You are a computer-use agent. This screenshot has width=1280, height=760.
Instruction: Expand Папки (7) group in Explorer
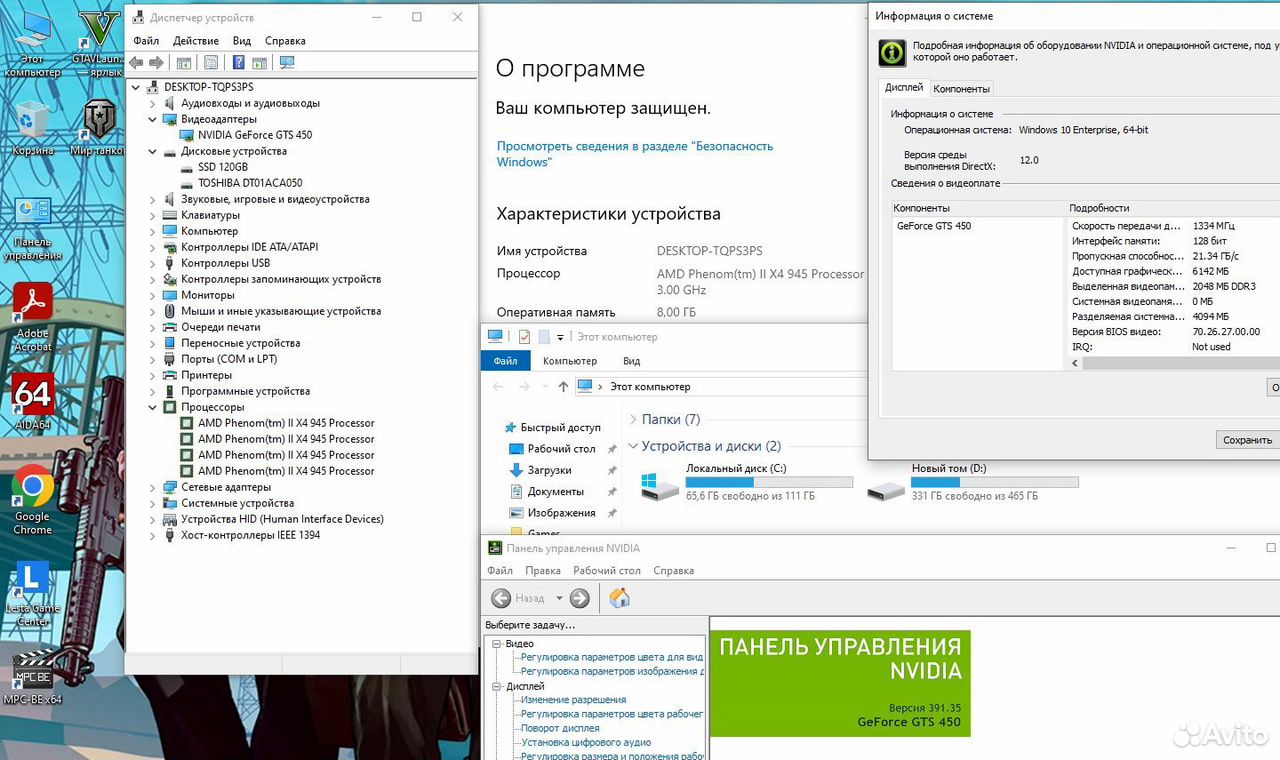click(633, 420)
